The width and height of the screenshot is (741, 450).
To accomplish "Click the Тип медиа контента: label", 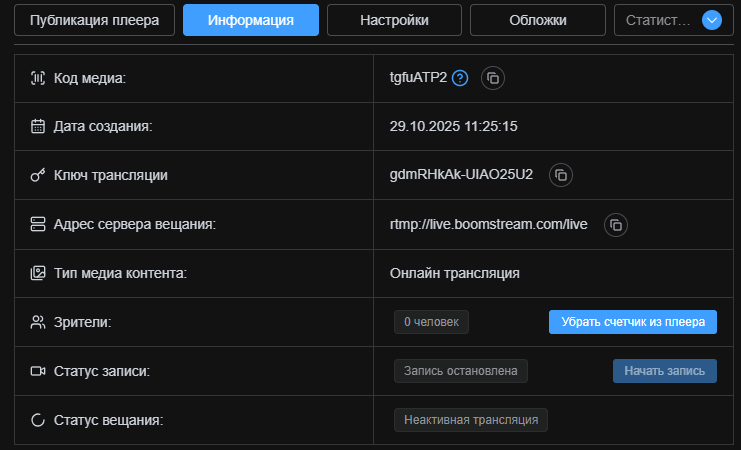I will 121,273.
